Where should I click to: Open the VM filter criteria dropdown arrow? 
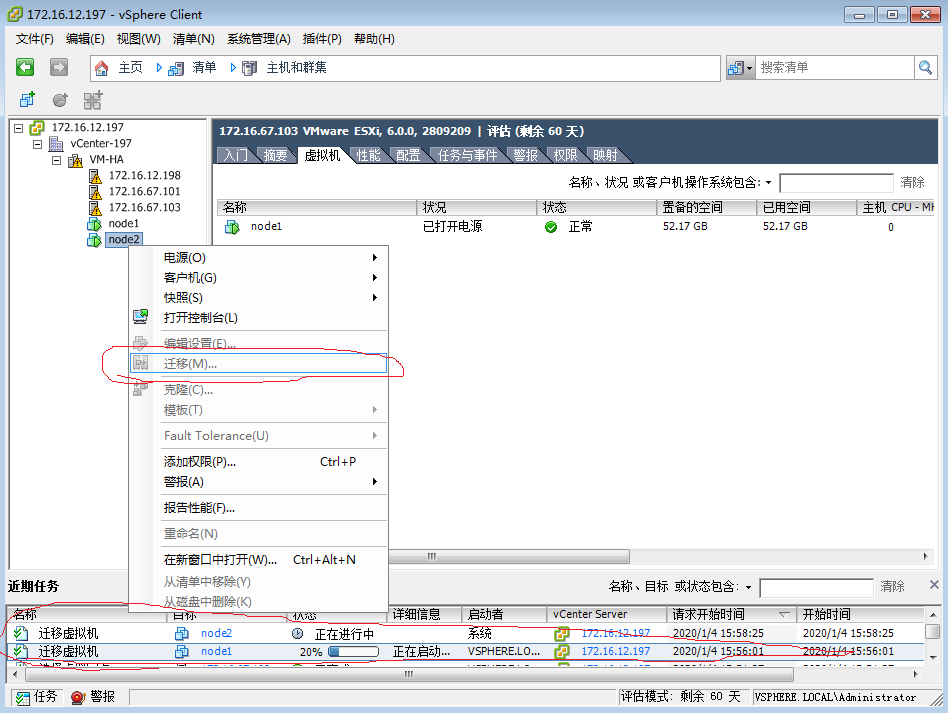[768, 183]
